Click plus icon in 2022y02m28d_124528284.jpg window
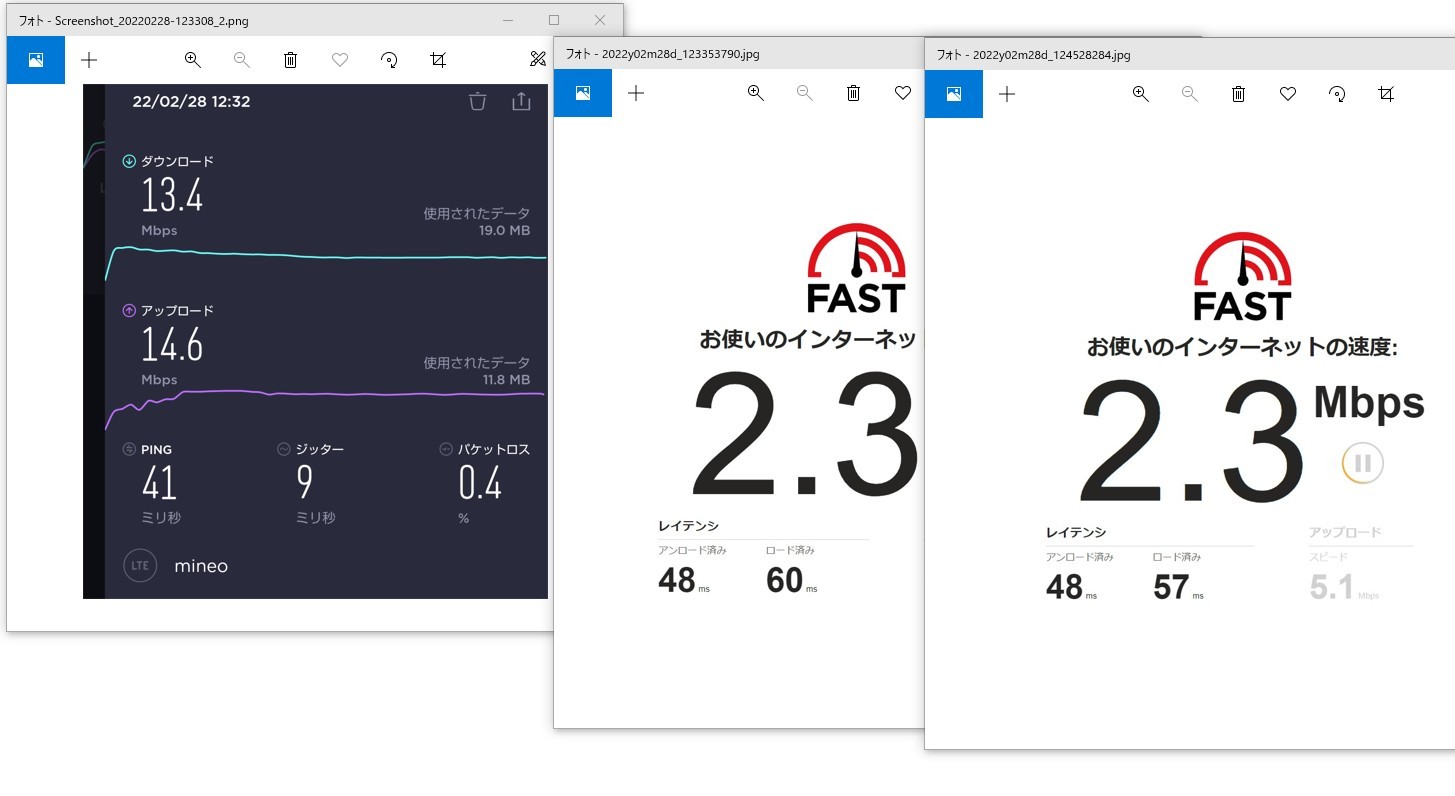1455x796 pixels. point(1007,93)
